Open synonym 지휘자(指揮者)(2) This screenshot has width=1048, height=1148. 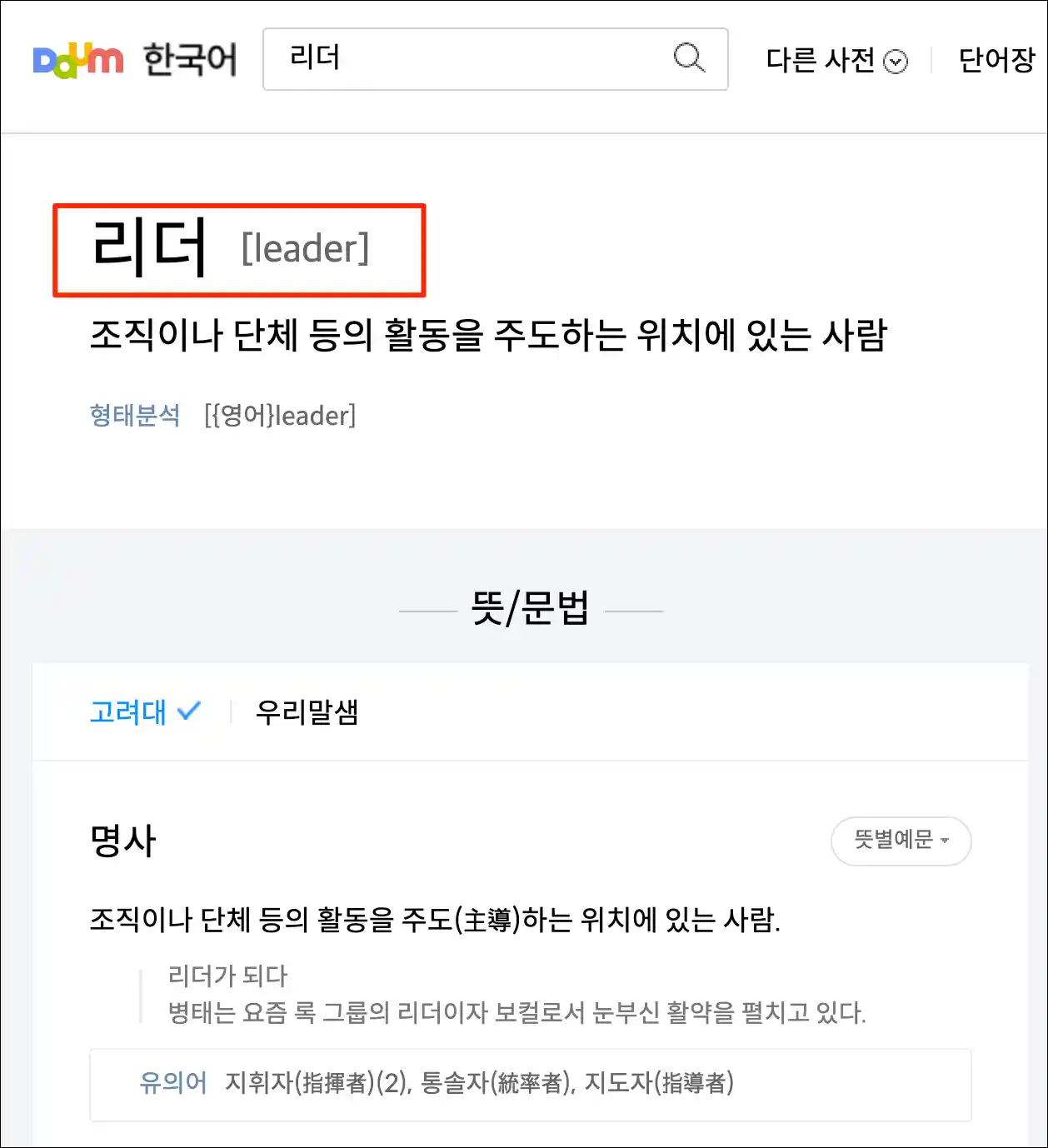coord(317,1082)
